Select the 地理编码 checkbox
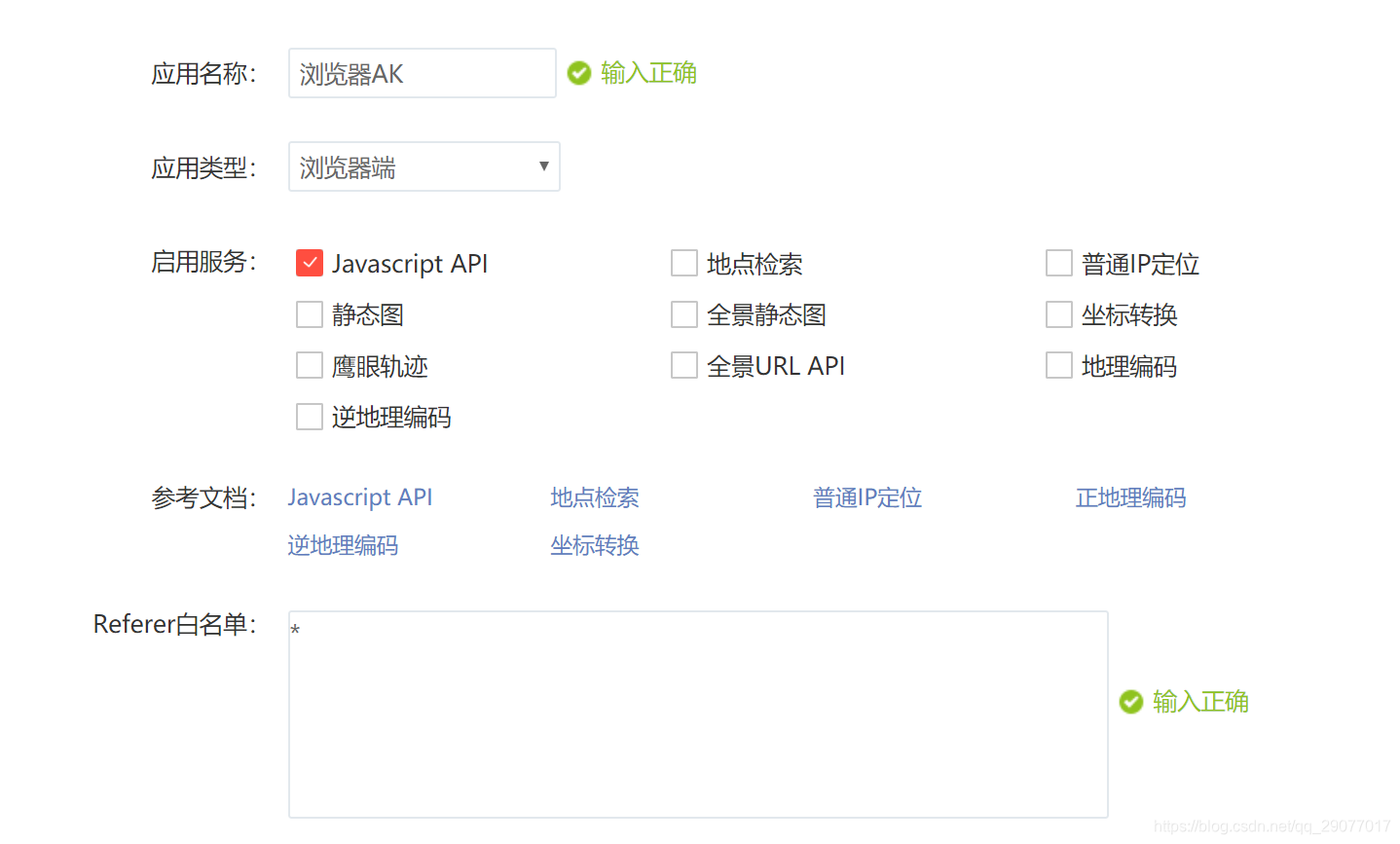Viewport: 1400px width, 844px height. 1059,365
